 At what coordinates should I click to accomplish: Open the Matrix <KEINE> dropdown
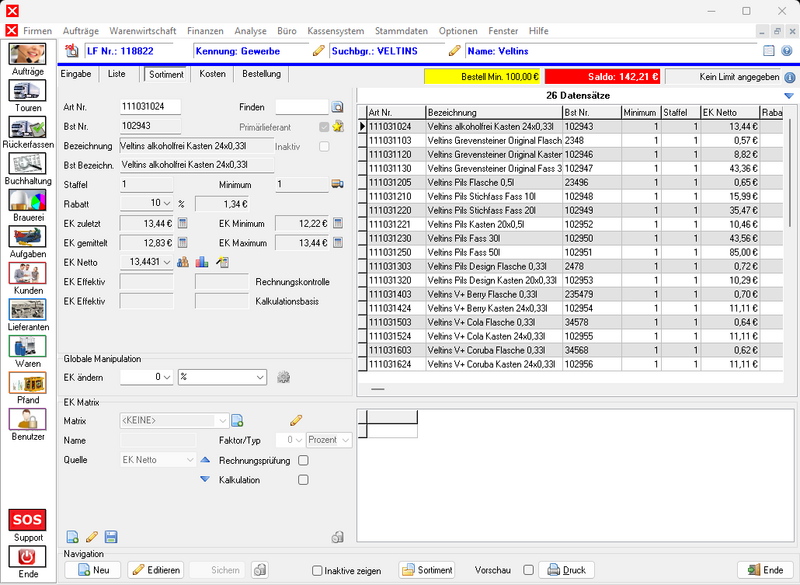[x=222, y=421]
